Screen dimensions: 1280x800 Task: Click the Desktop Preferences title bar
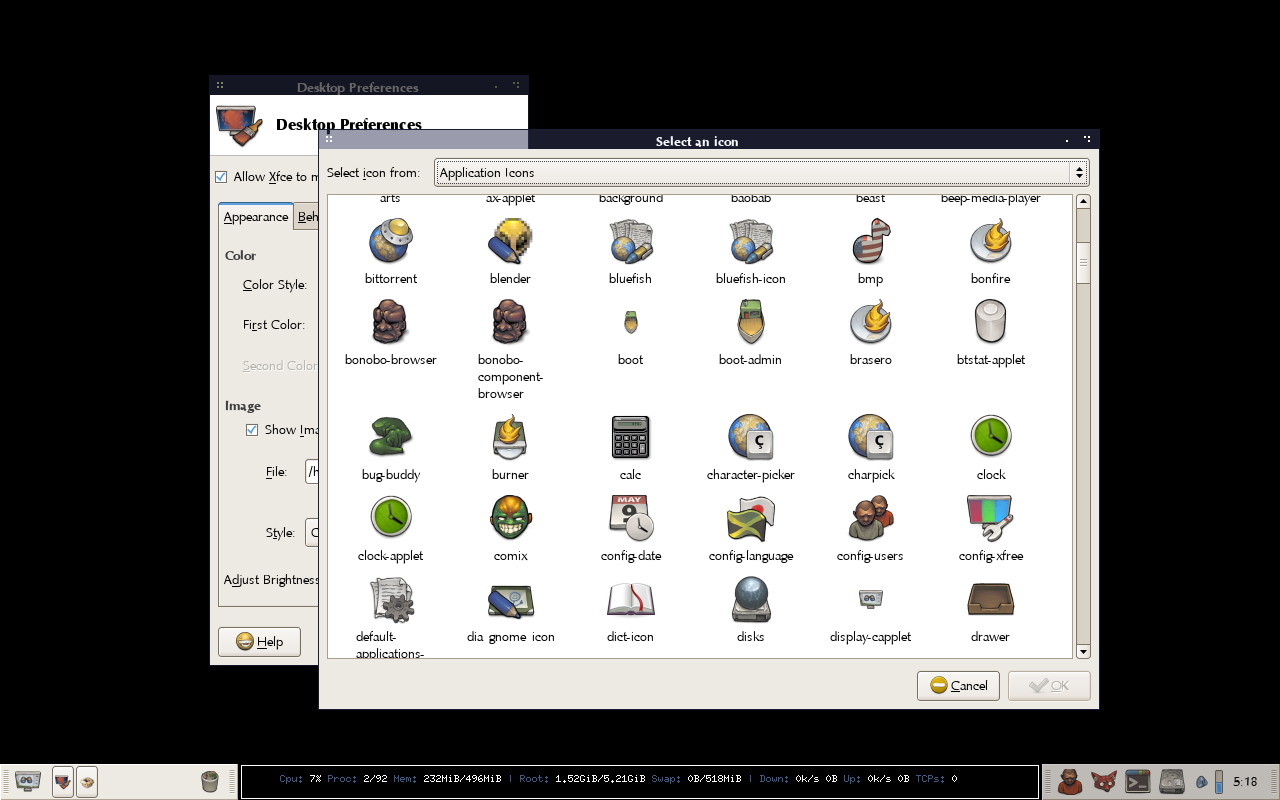(x=368, y=86)
